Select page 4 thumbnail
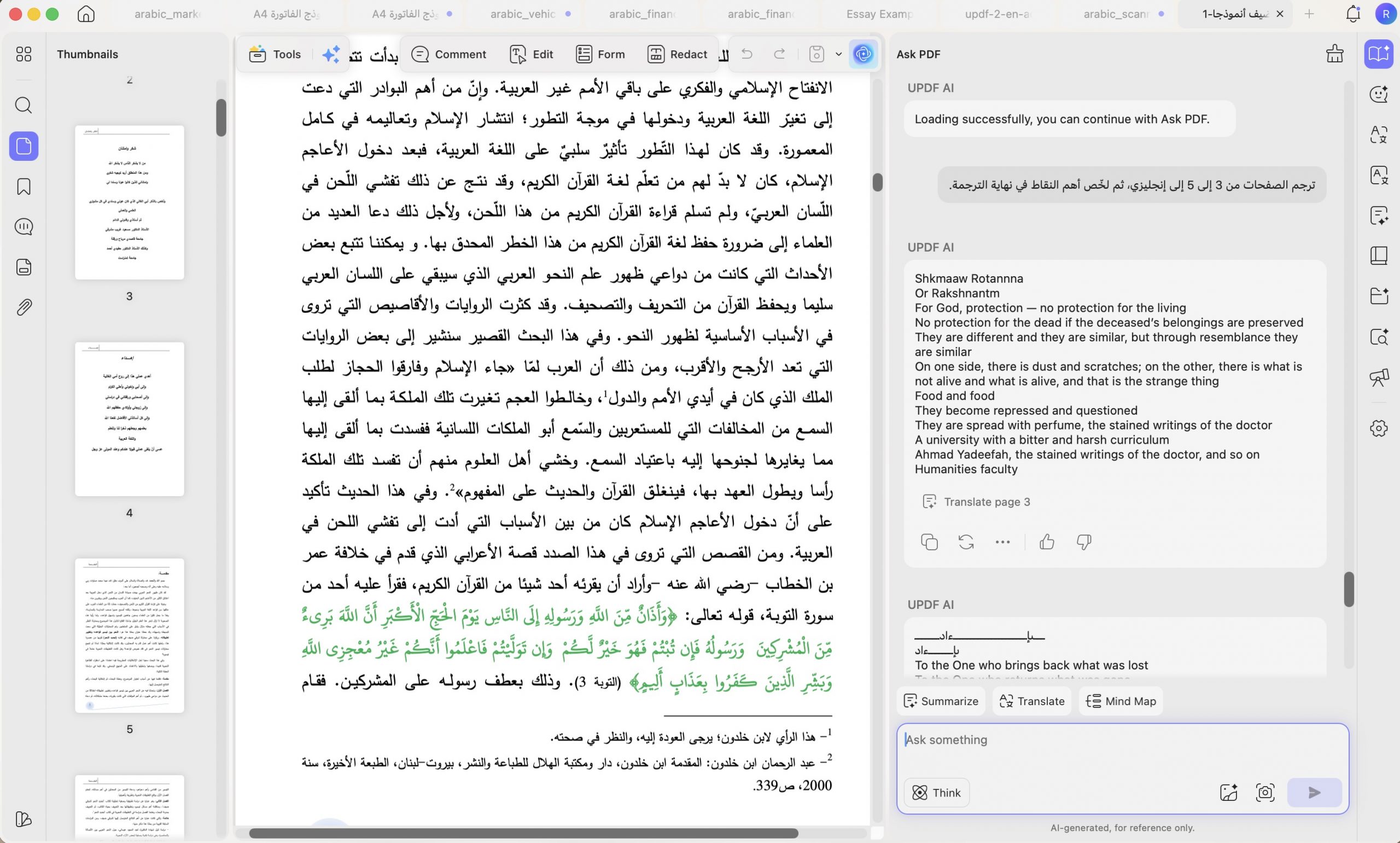The width and height of the screenshot is (1400, 843). 130,418
